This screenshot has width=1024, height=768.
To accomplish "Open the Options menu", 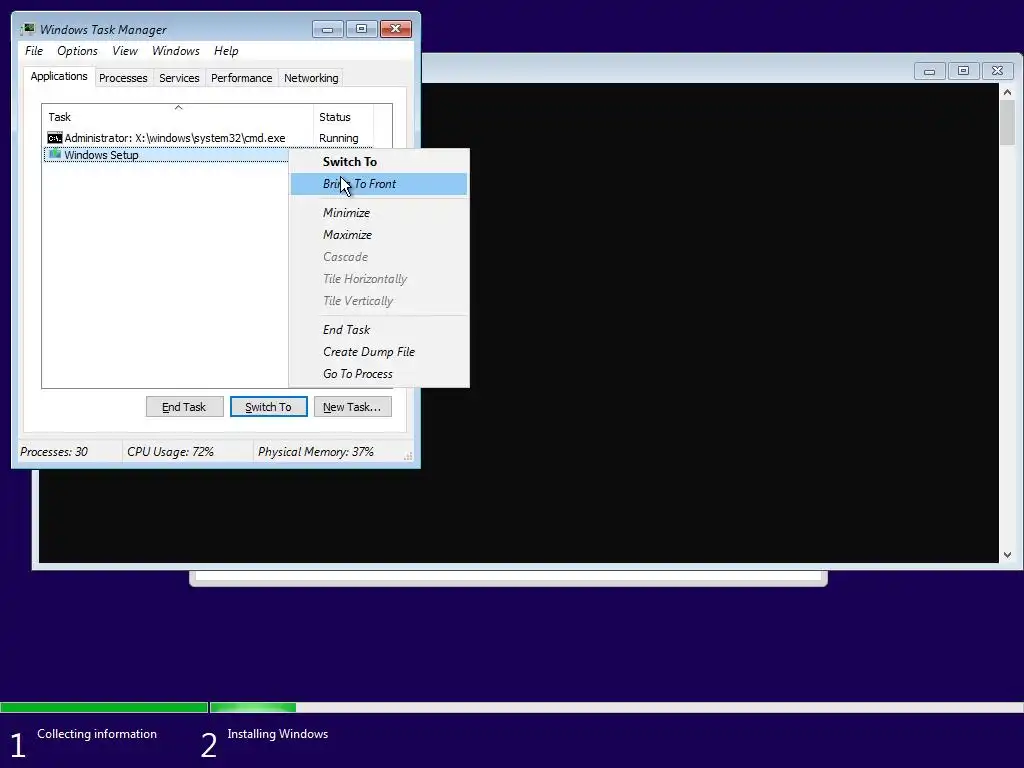I will tap(77, 51).
